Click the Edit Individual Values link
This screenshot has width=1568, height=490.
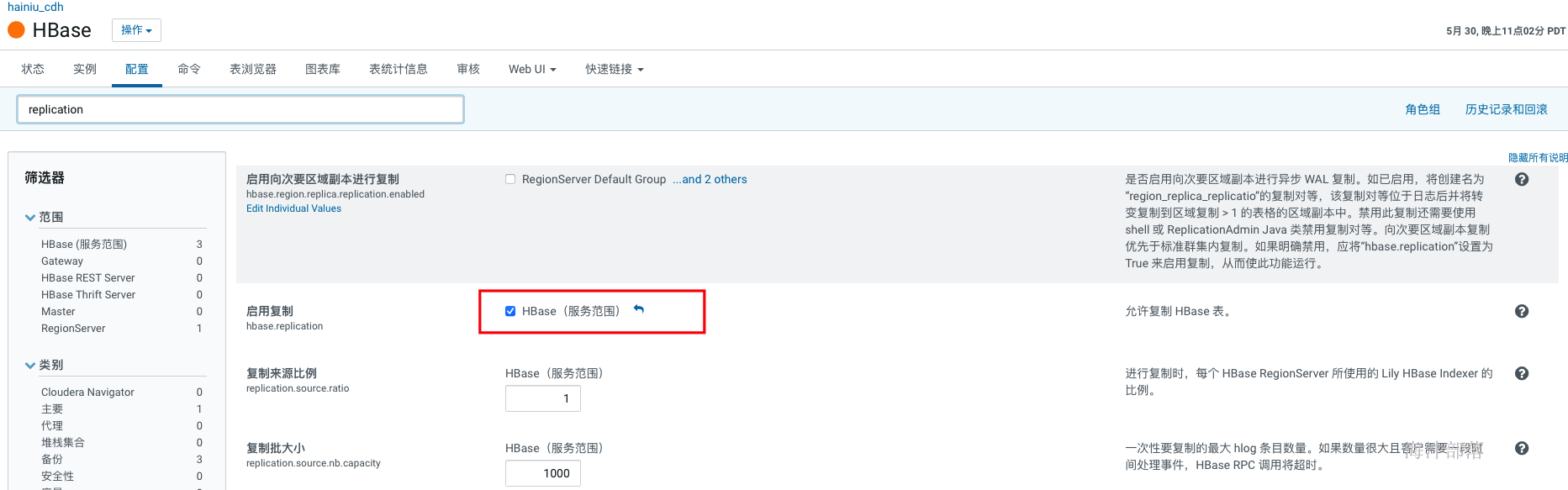tap(293, 208)
